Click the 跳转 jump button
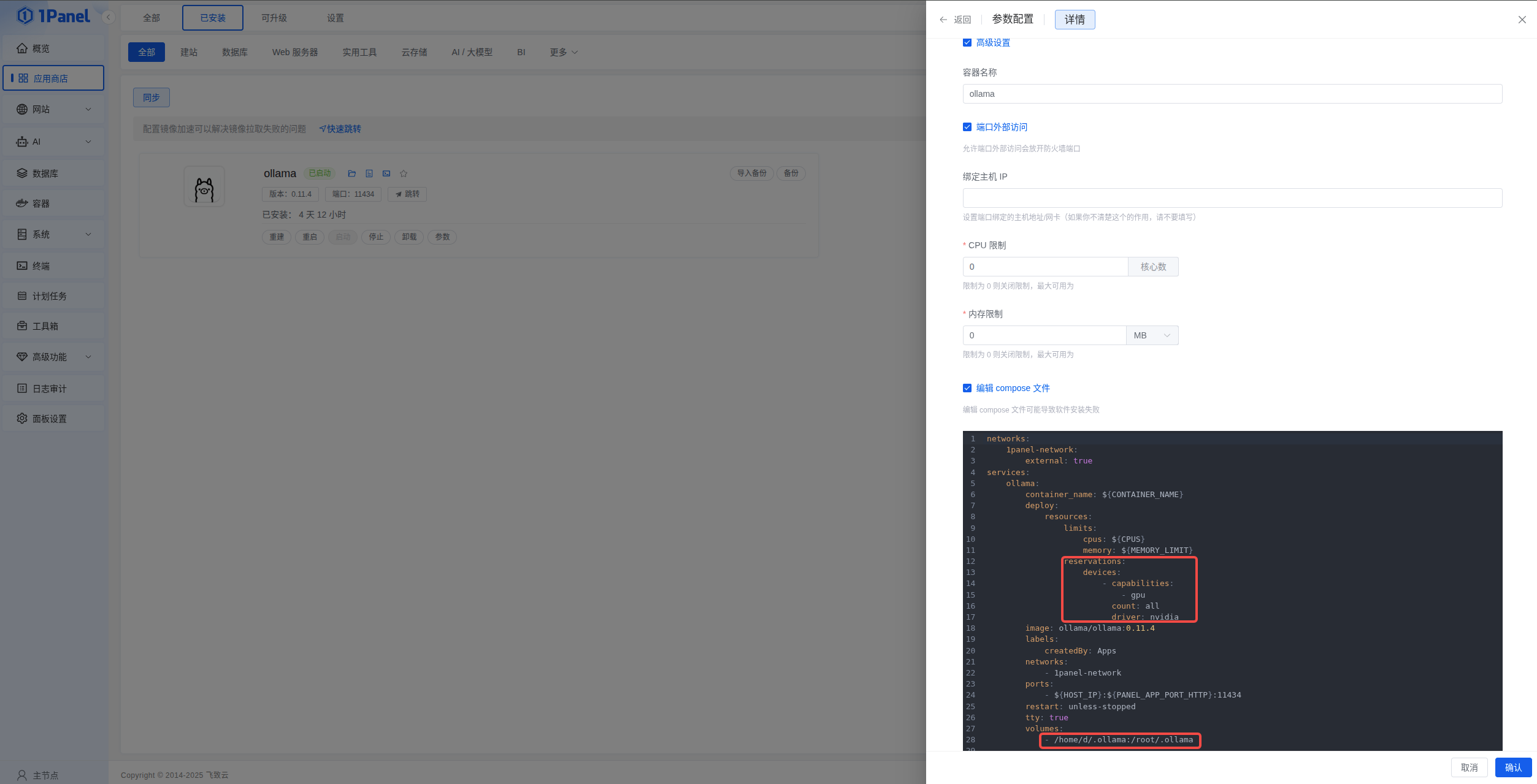The width and height of the screenshot is (1537, 784). [x=407, y=194]
